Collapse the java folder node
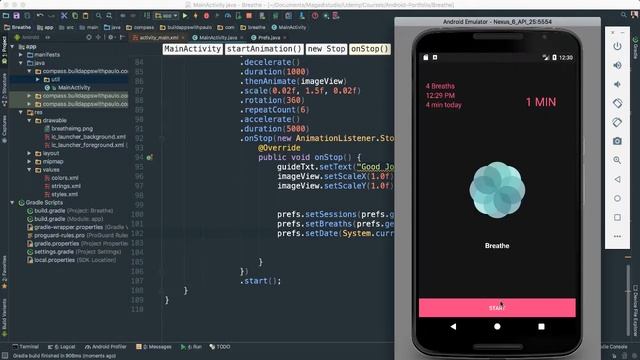640x360 pixels. point(21,63)
